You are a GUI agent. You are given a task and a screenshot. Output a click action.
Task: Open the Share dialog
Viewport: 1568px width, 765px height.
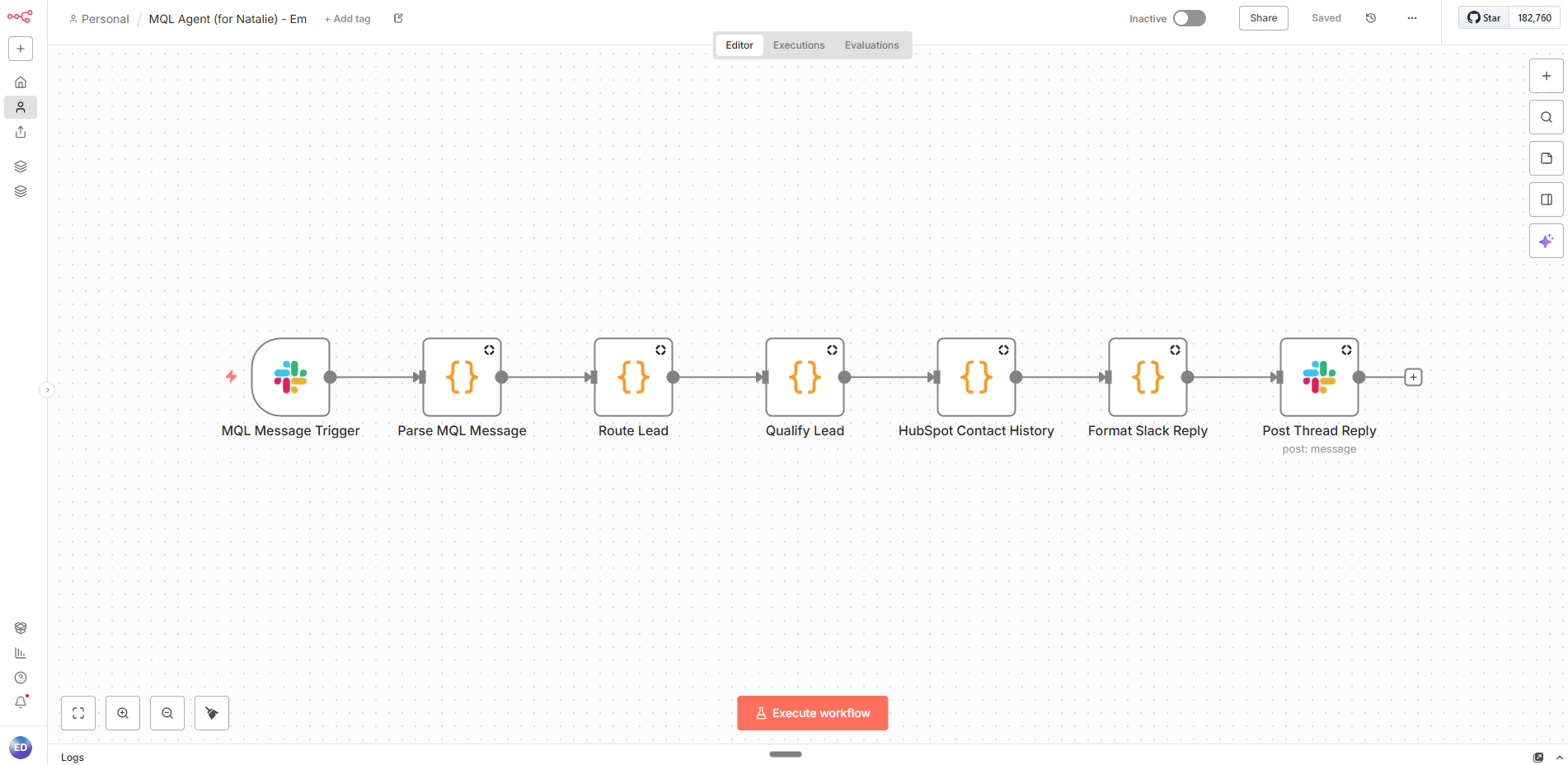pos(1263,17)
